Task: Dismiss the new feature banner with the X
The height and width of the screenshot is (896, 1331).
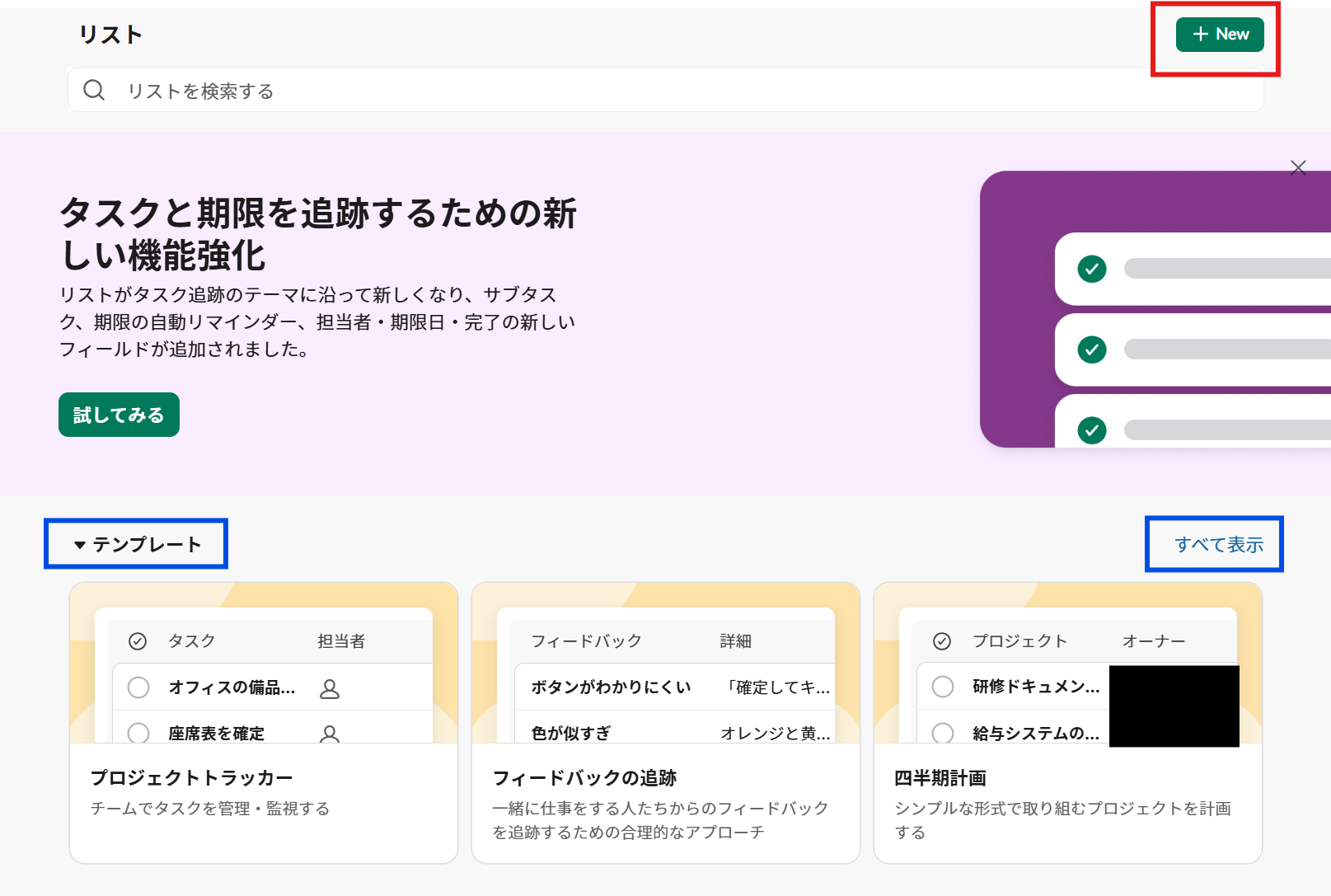Action: (x=1298, y=168)
